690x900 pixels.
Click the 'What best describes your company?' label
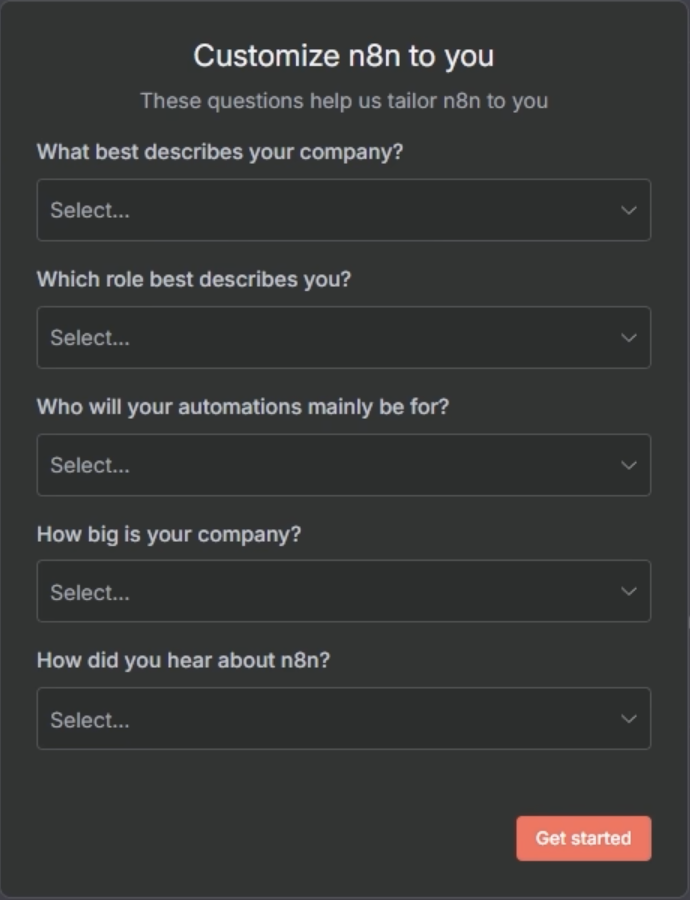coord(220,152)
